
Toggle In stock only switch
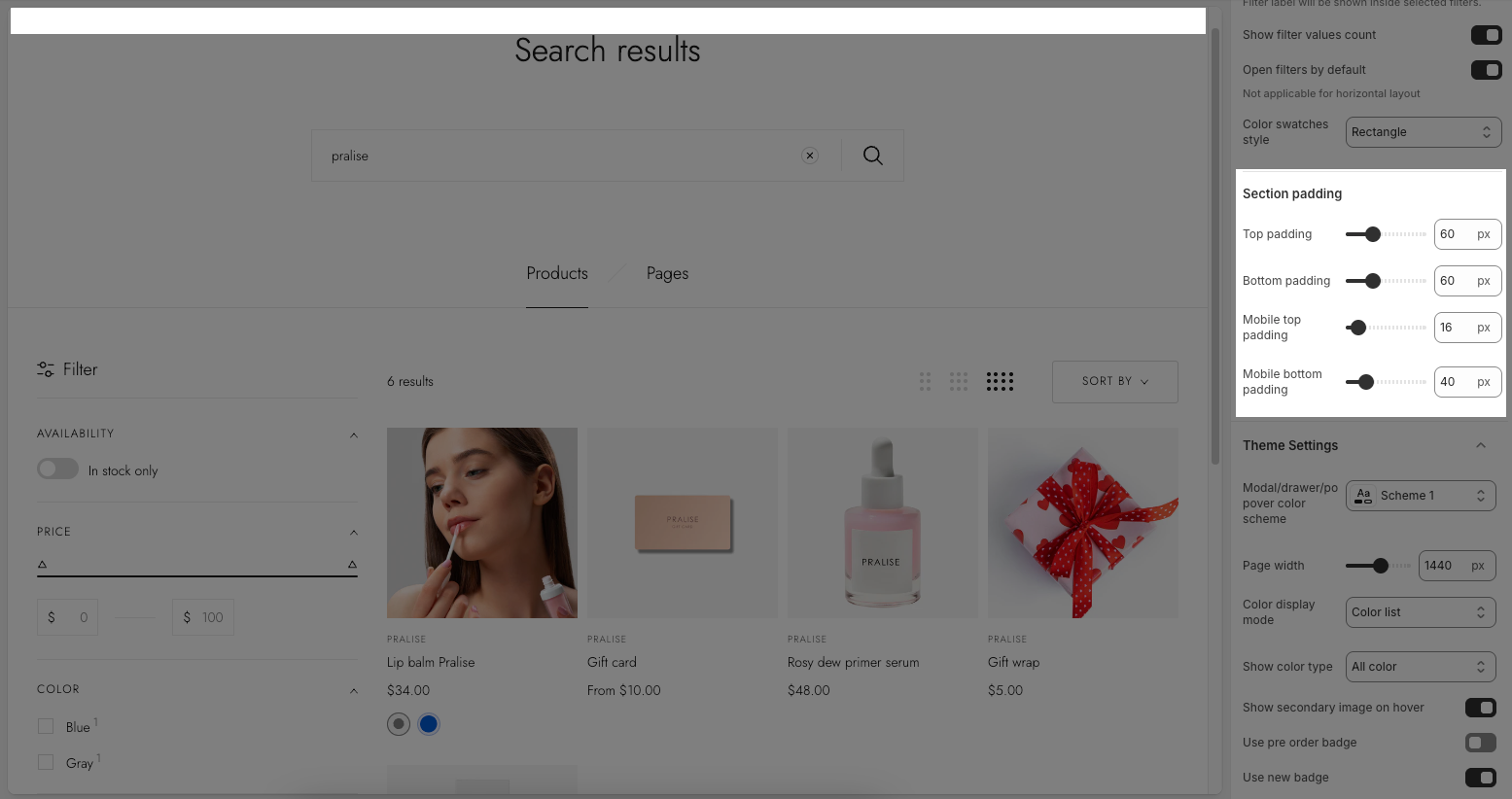(x=58, y=469)
